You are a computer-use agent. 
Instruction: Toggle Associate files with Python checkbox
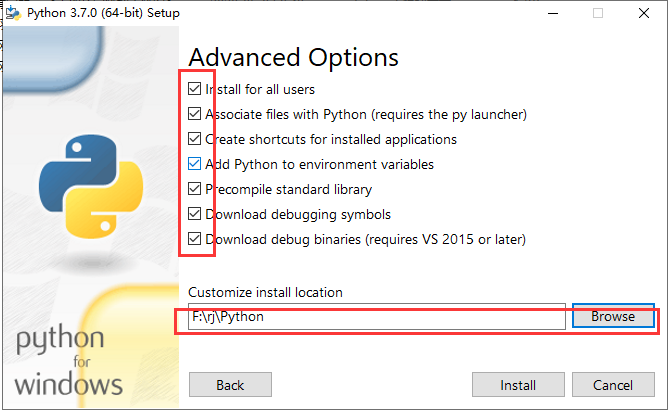click(x=194, y=114)
